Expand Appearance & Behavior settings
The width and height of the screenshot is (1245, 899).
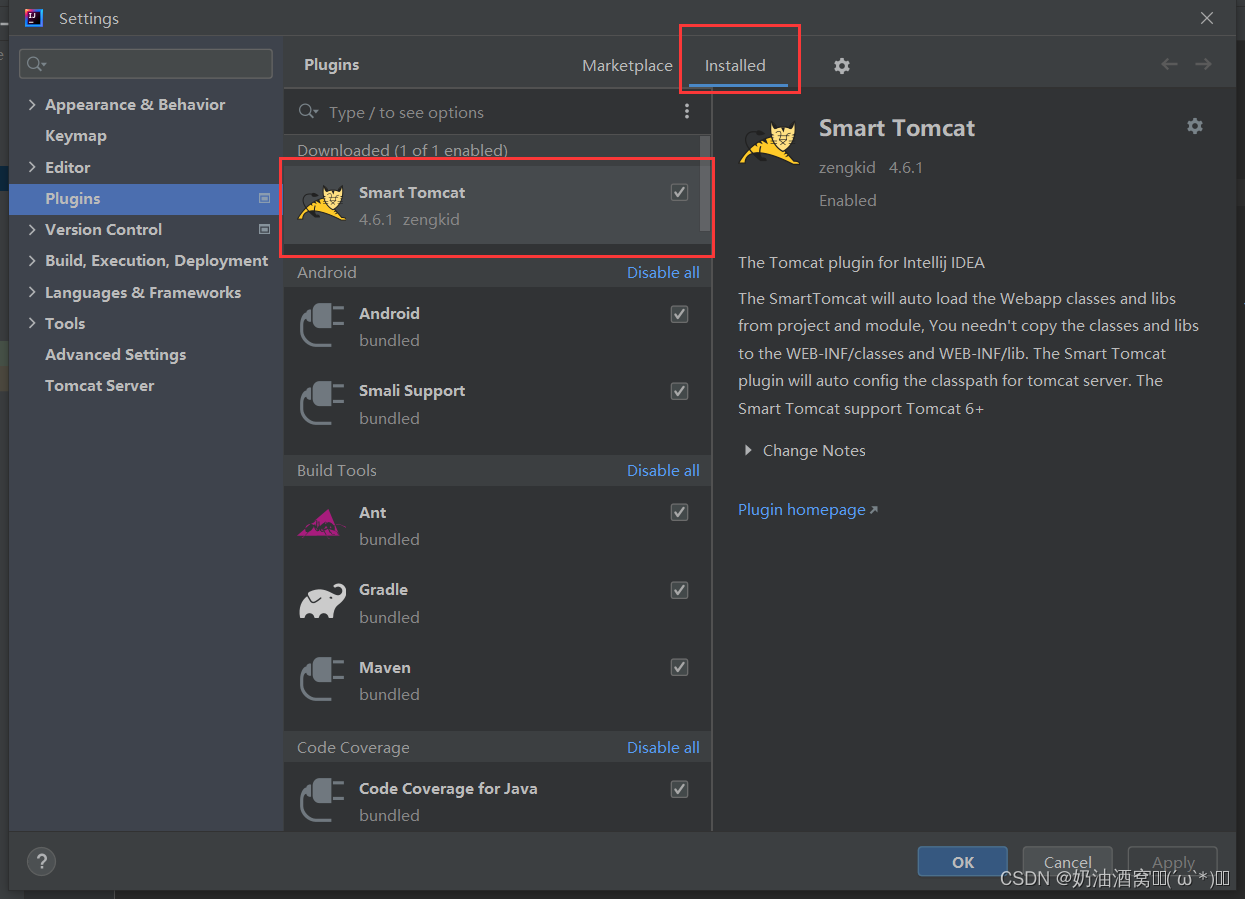32,105
